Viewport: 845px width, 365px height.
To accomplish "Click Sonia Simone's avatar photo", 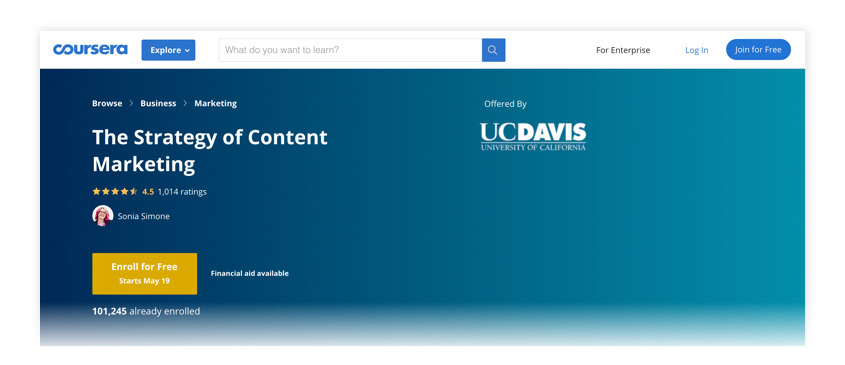I will pos(102,216).
